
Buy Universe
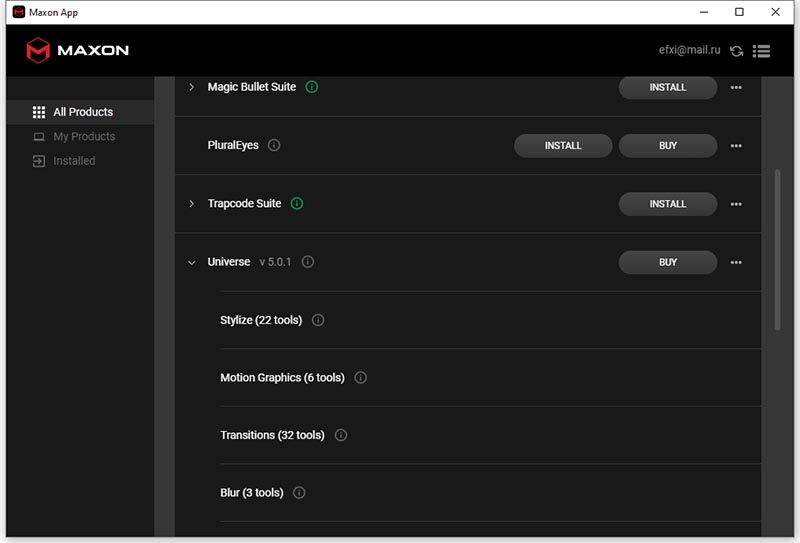[x=668, y=262]
